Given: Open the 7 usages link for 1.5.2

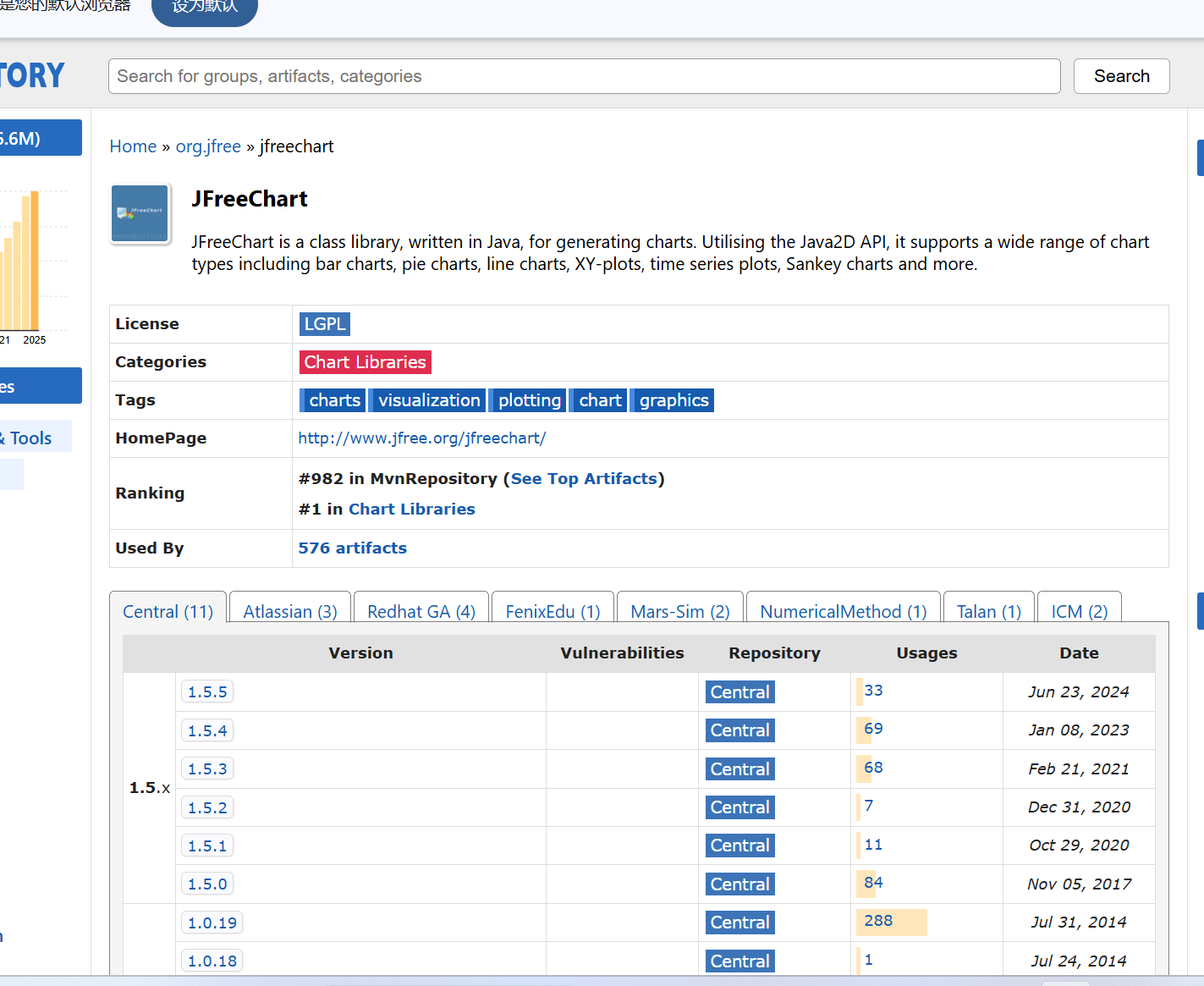Looking at the screenshot, I should click(x=869, y=806).
